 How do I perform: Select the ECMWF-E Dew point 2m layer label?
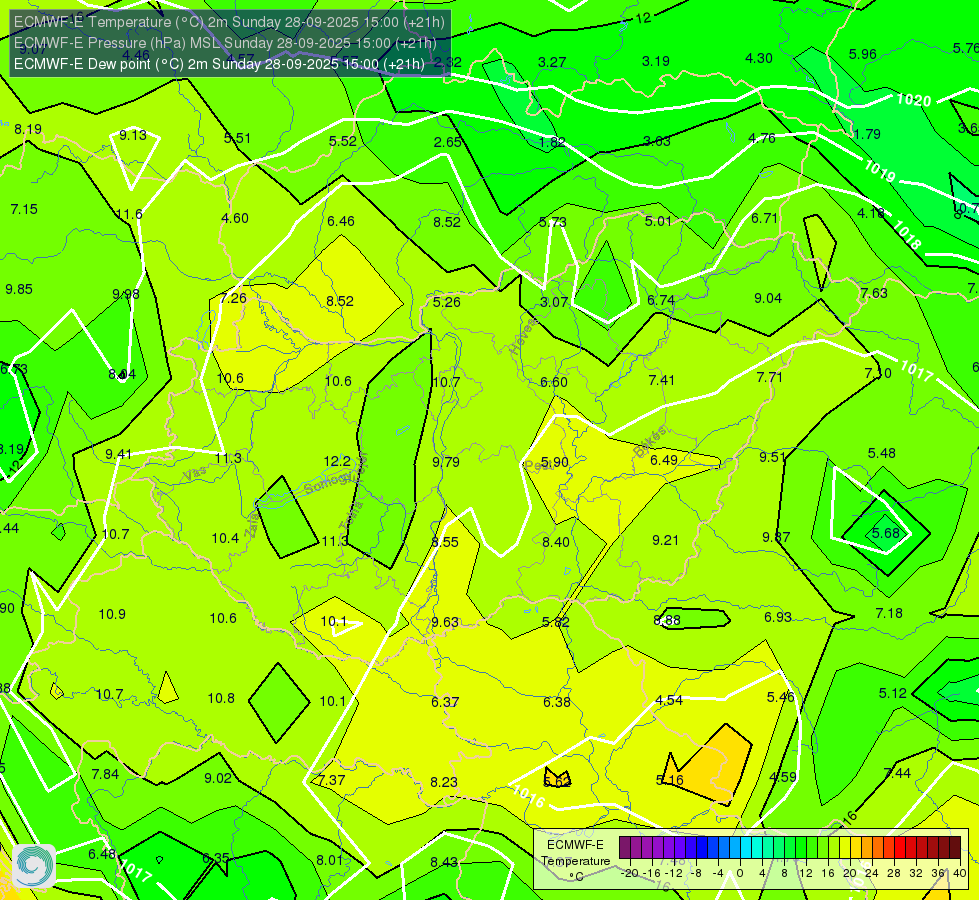click(219, 64)
